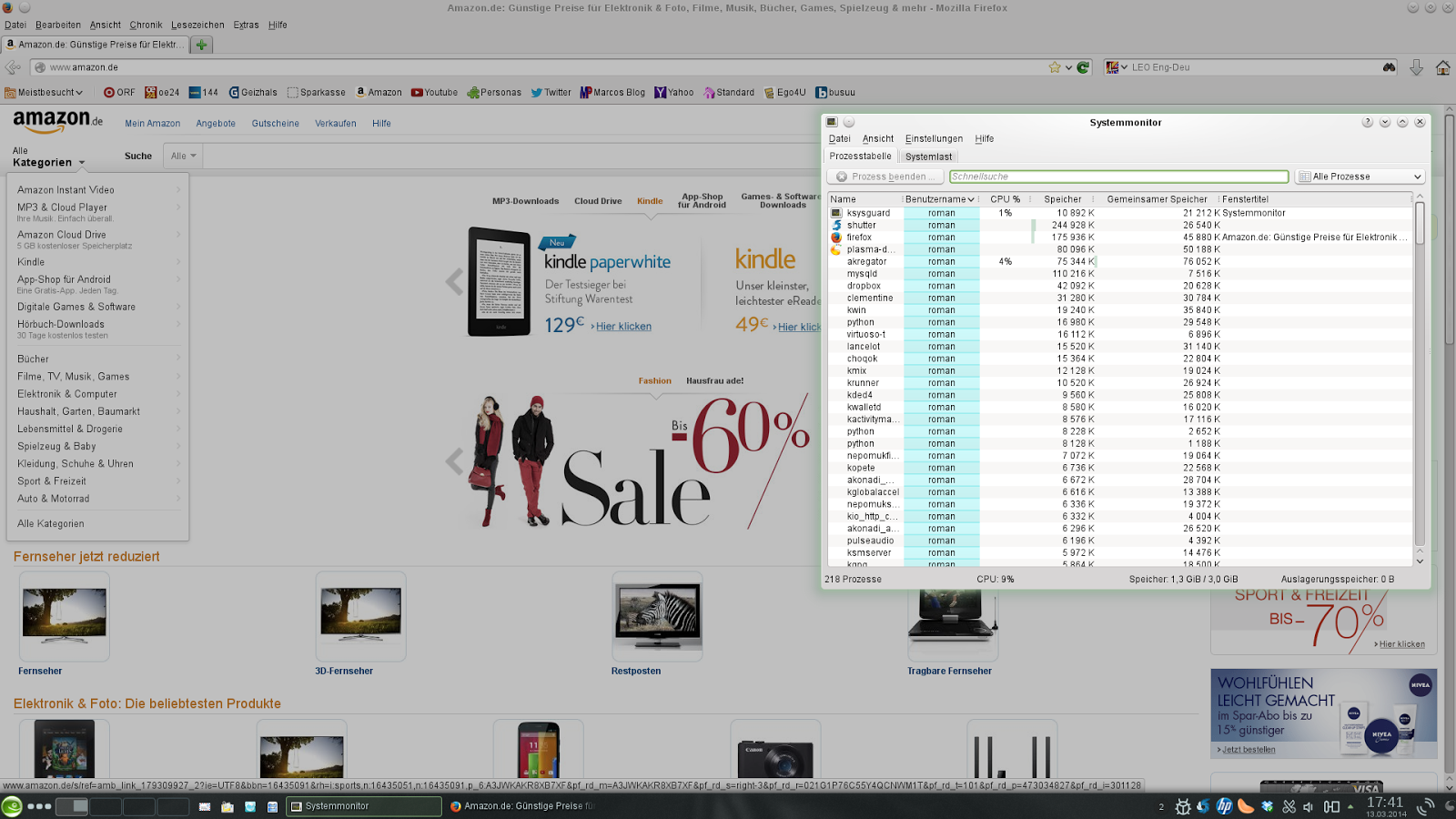
Task: Click the HP tray icon
Action: click(1225, 806)
